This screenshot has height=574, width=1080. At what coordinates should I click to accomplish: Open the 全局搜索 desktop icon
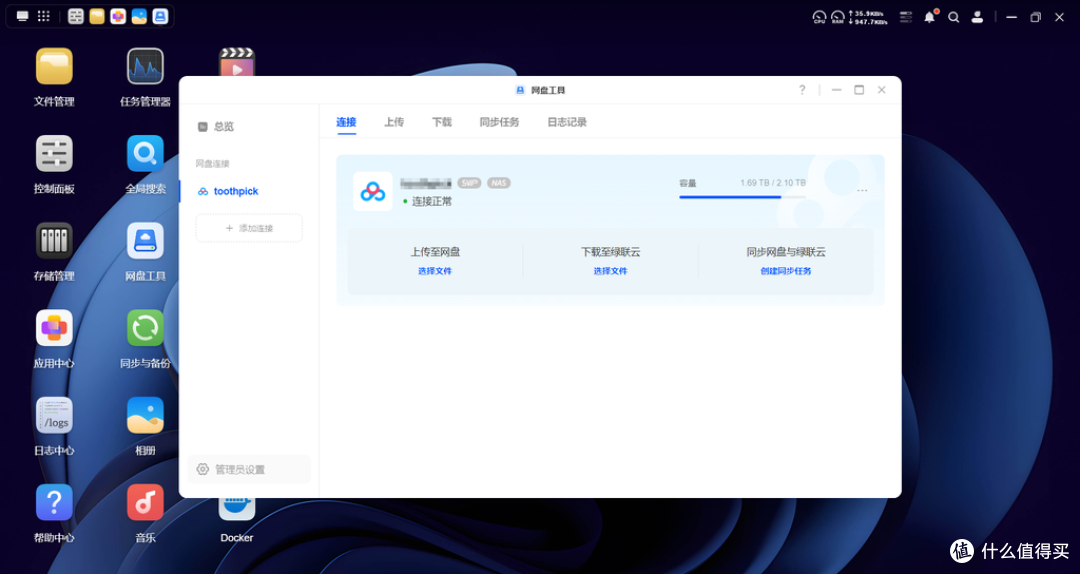pos(145,154)
